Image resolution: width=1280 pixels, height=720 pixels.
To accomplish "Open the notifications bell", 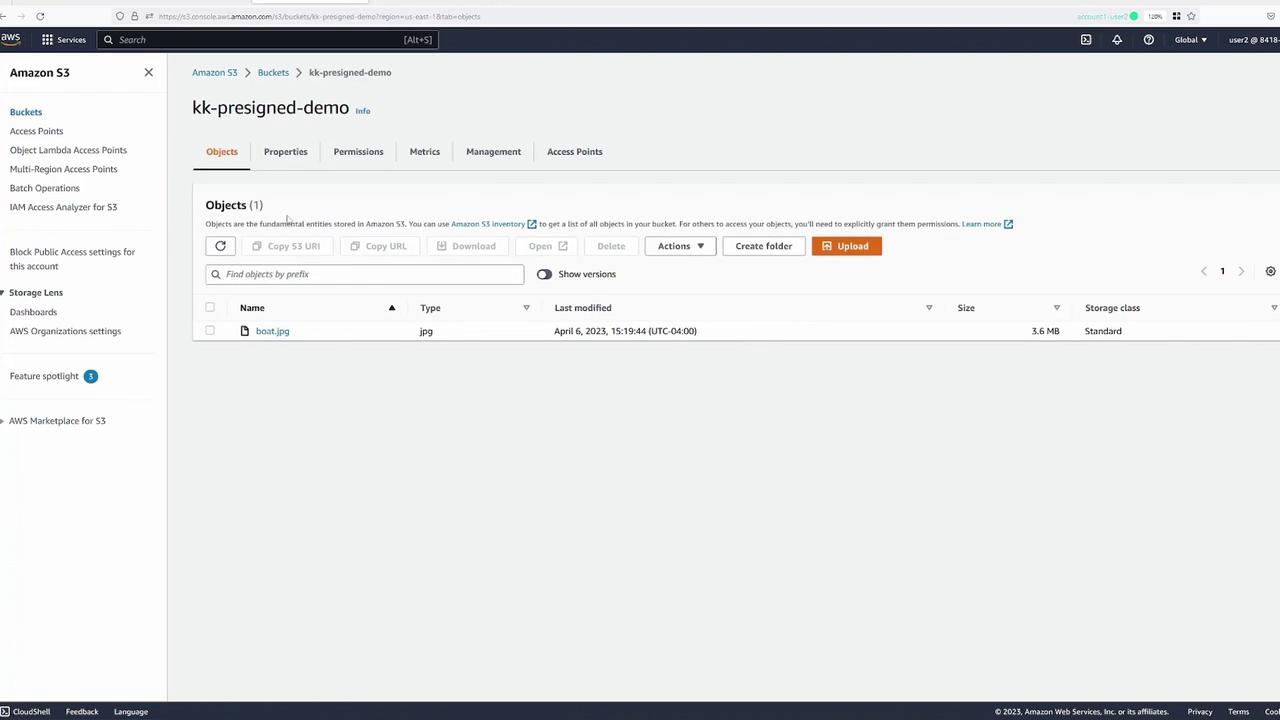I will (1117, 40).
